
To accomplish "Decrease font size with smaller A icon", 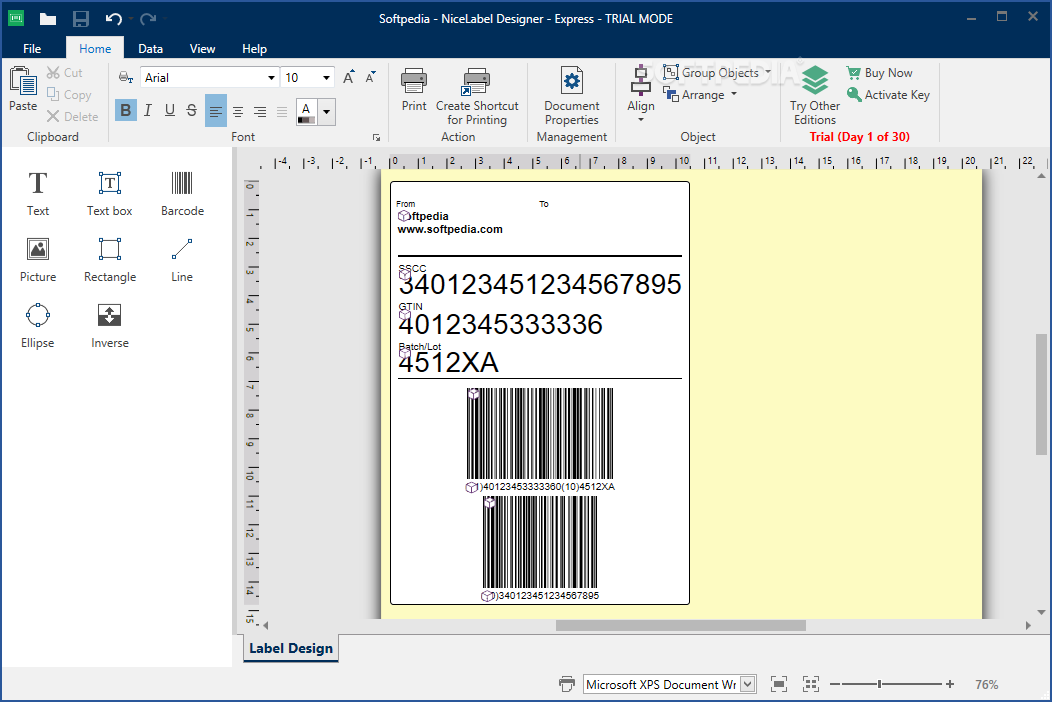I will (370, 77).
